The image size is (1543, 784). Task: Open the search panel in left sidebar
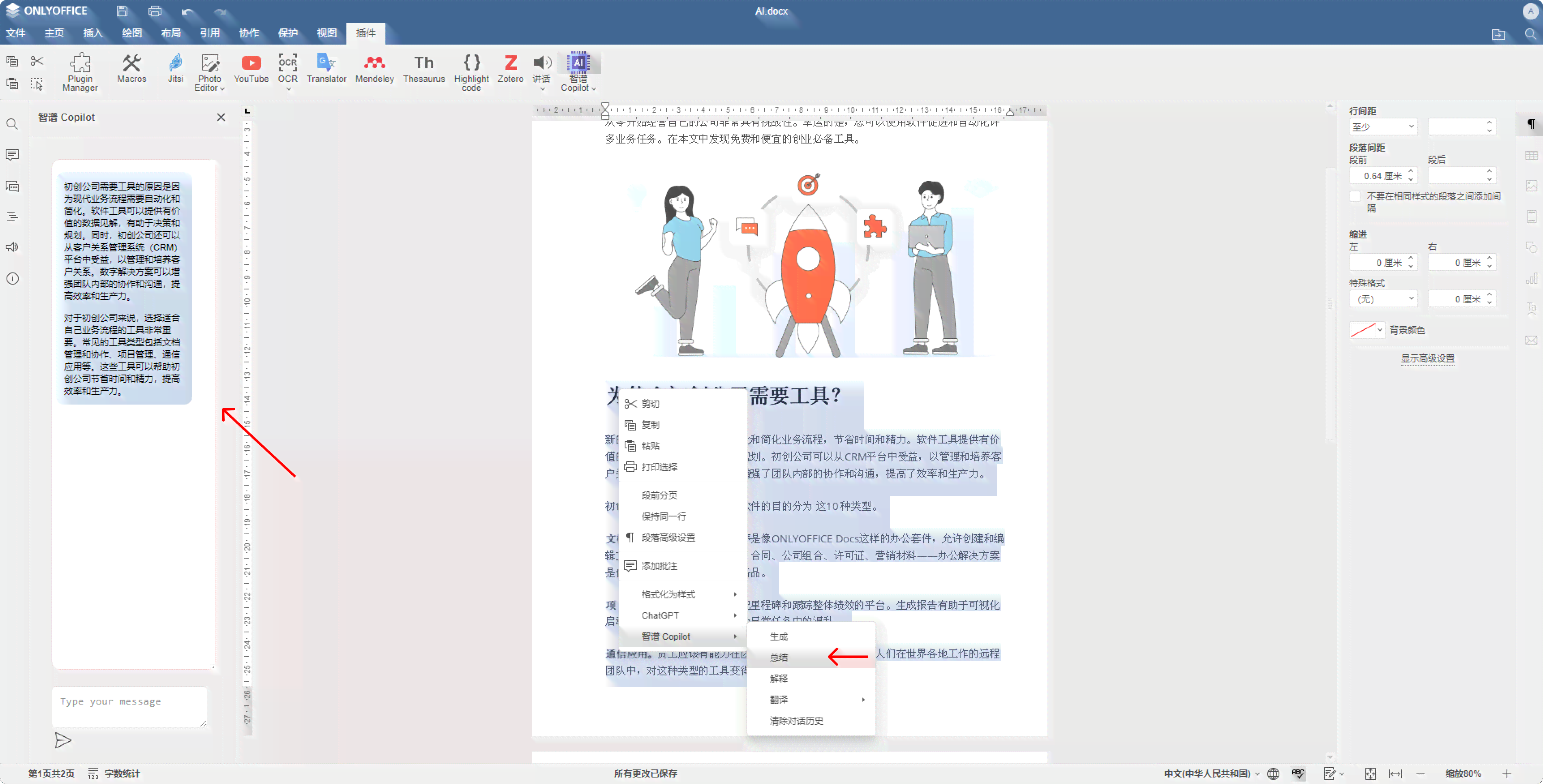pyautogui.click(x=12, y=124)
